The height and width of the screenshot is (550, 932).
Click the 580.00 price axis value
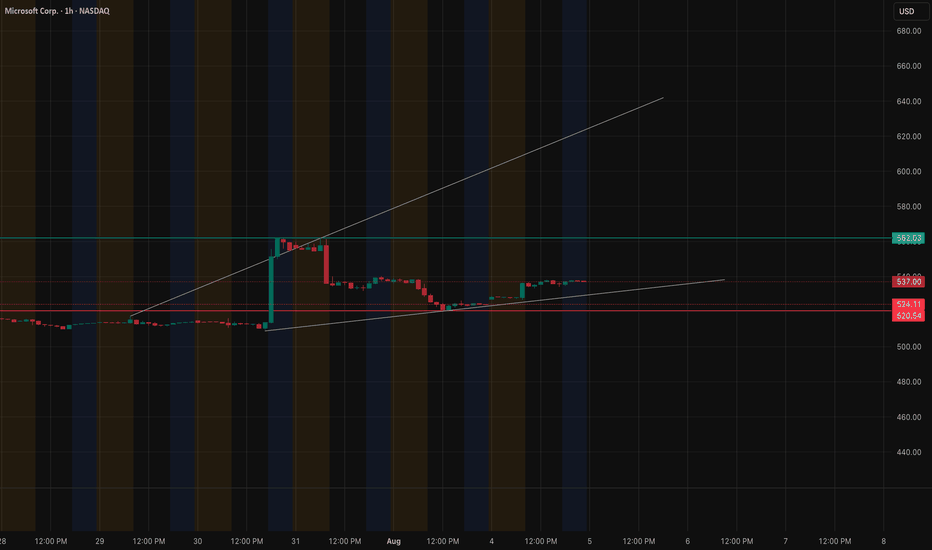[909, 206]
